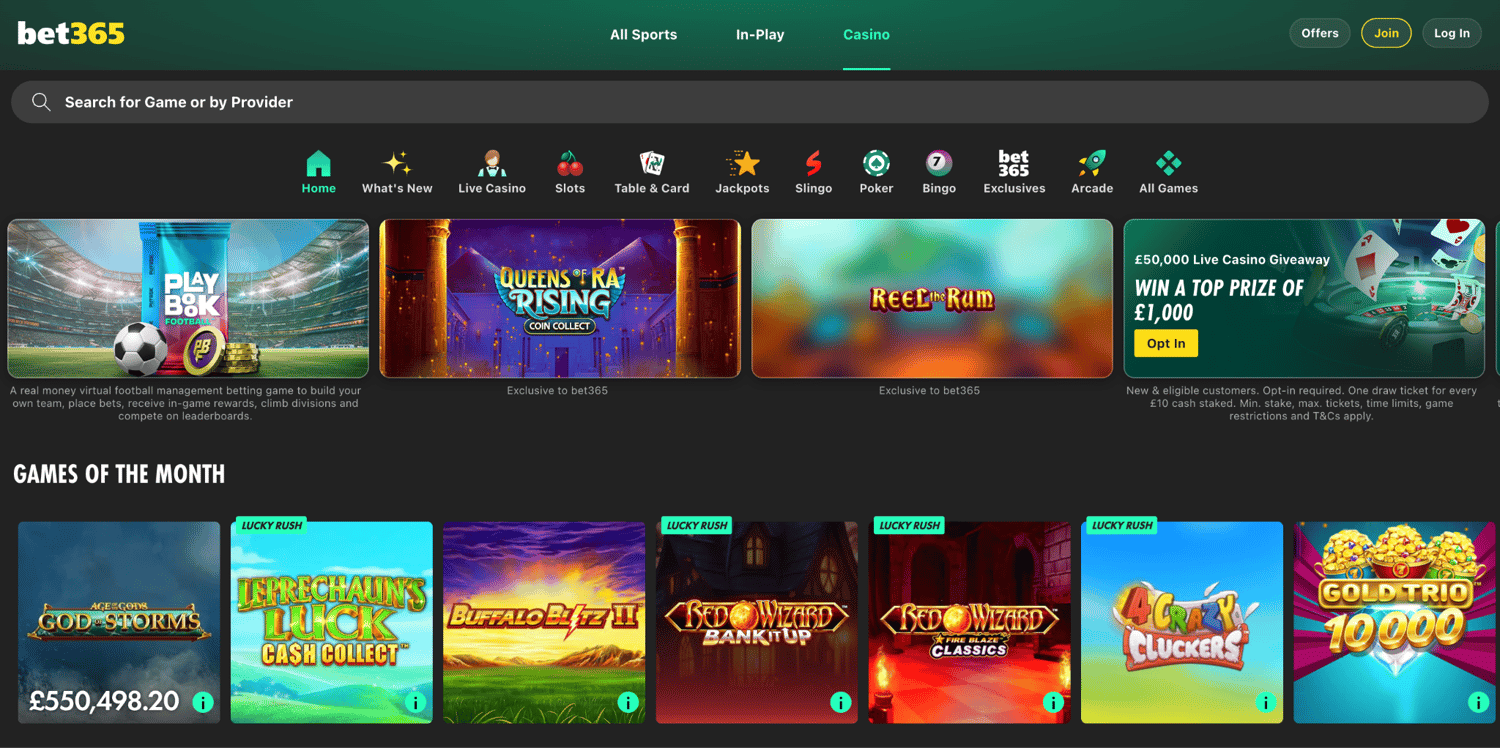Viewport: 1500px width, 748px height.
Task: Open the Slingo category
Action: click(814, 172)
